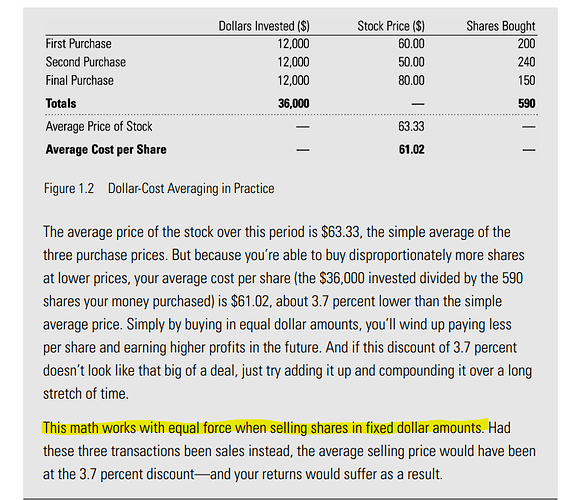
Task: Click the word "Had" after the highlight
Action: click(500, 428)
